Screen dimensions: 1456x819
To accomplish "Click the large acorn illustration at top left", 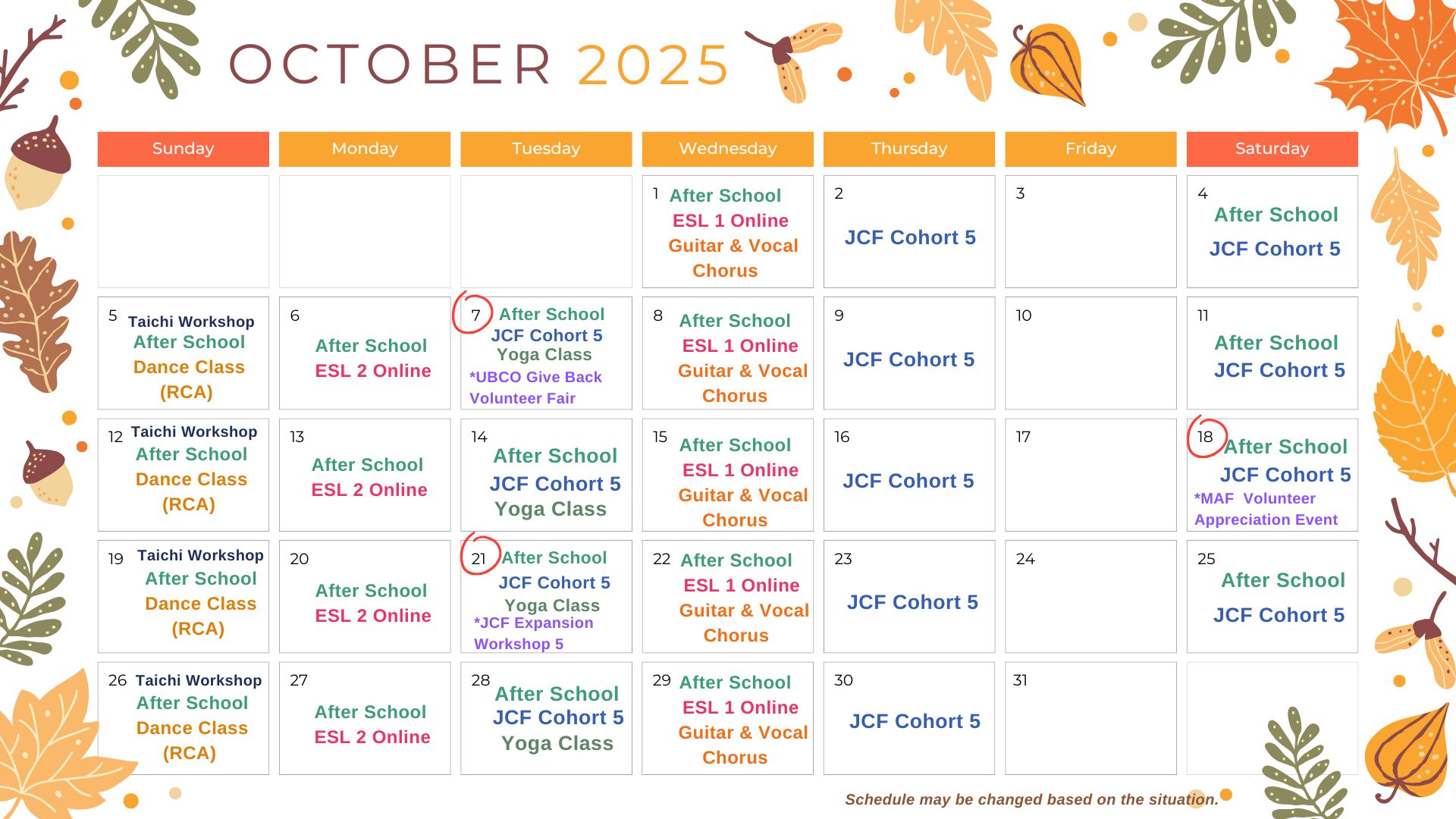I will [38, 162].
